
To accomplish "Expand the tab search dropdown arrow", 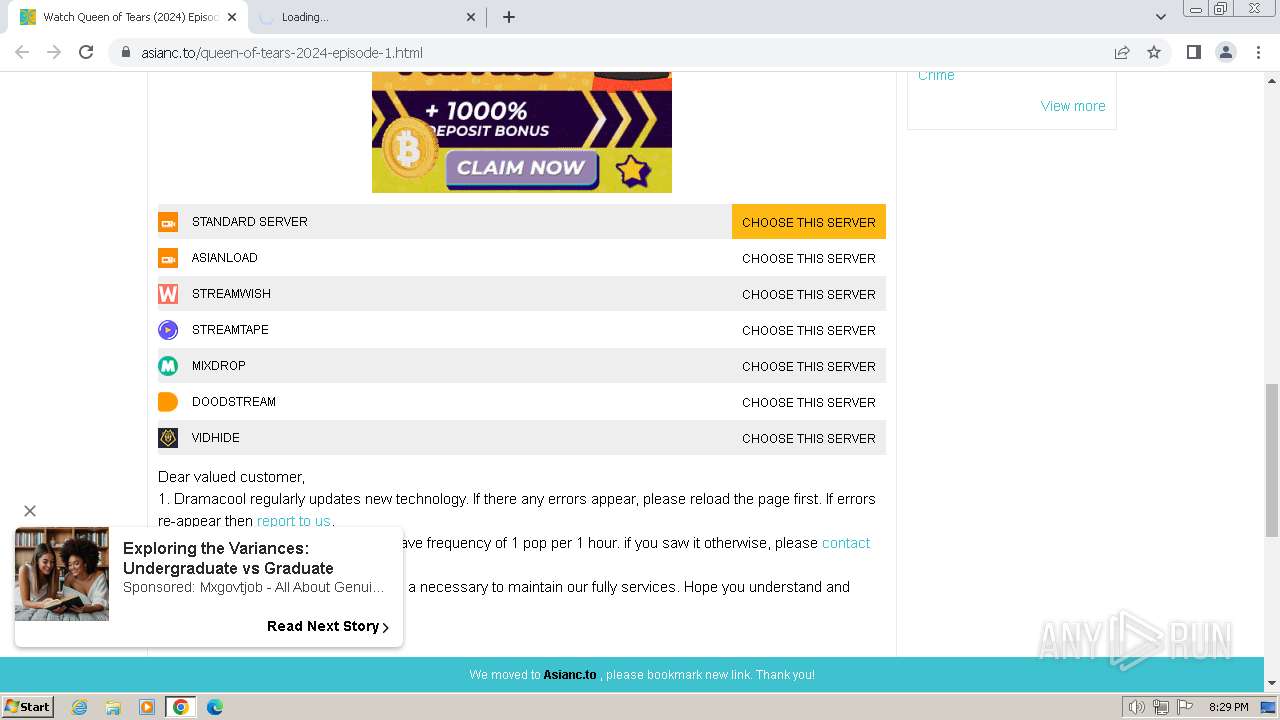I will click(x=1161, y=17).
